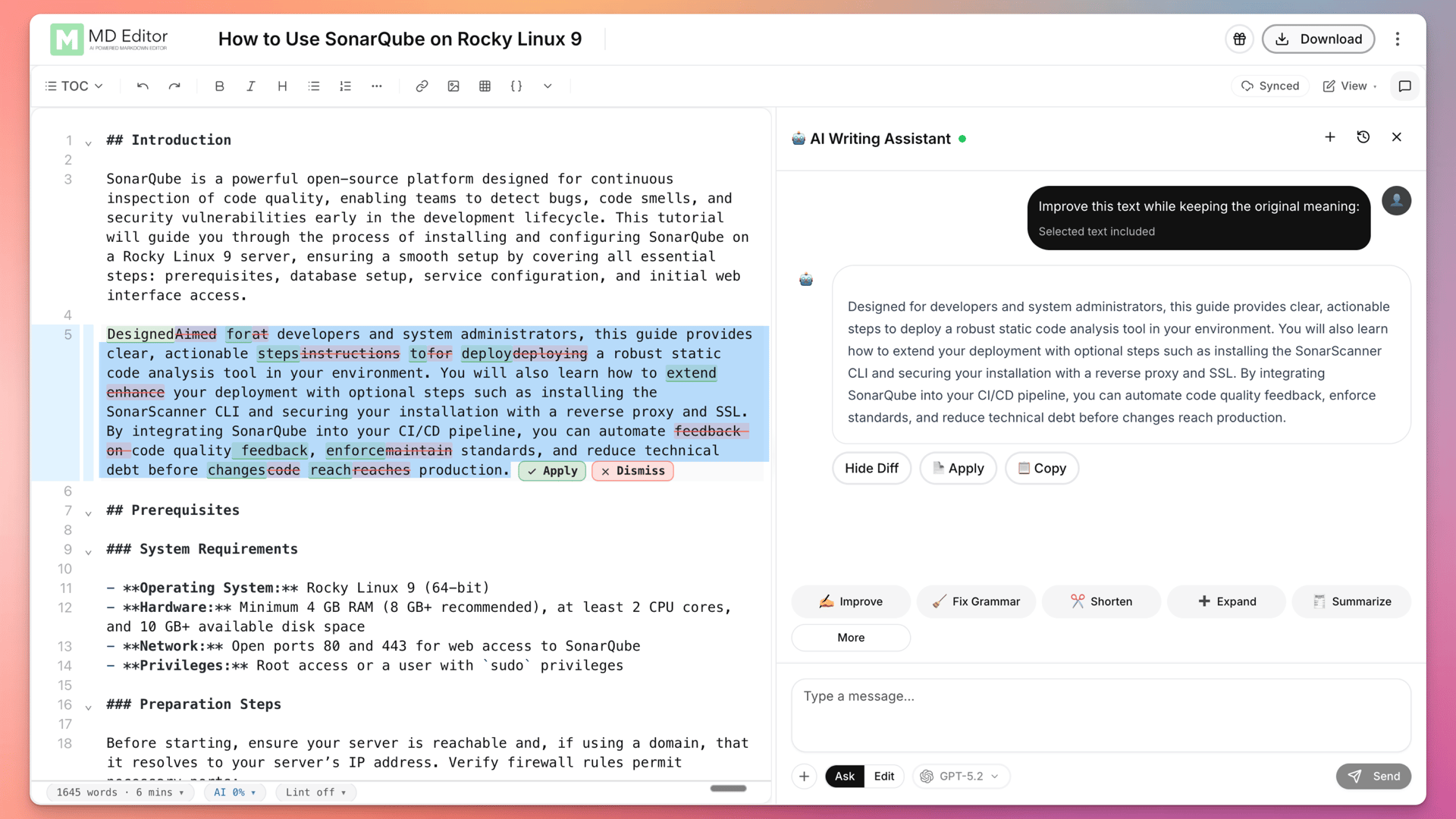Insert a numbered list
The height and width of the screenshot is (819, 1456).
click(x=346, y=86)
